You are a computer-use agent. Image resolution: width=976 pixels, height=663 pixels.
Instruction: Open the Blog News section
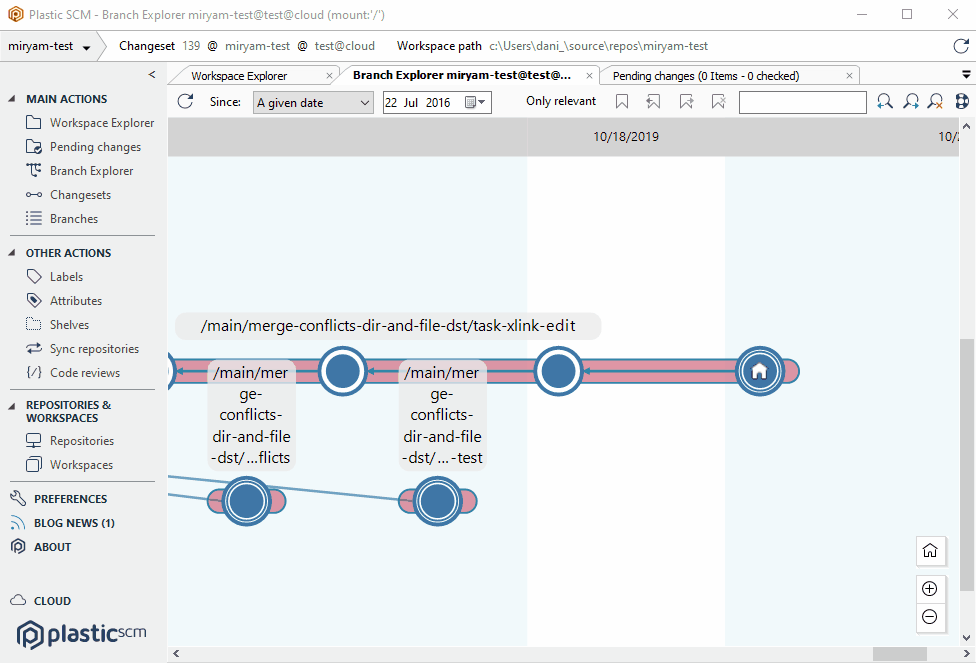(72, 522)
